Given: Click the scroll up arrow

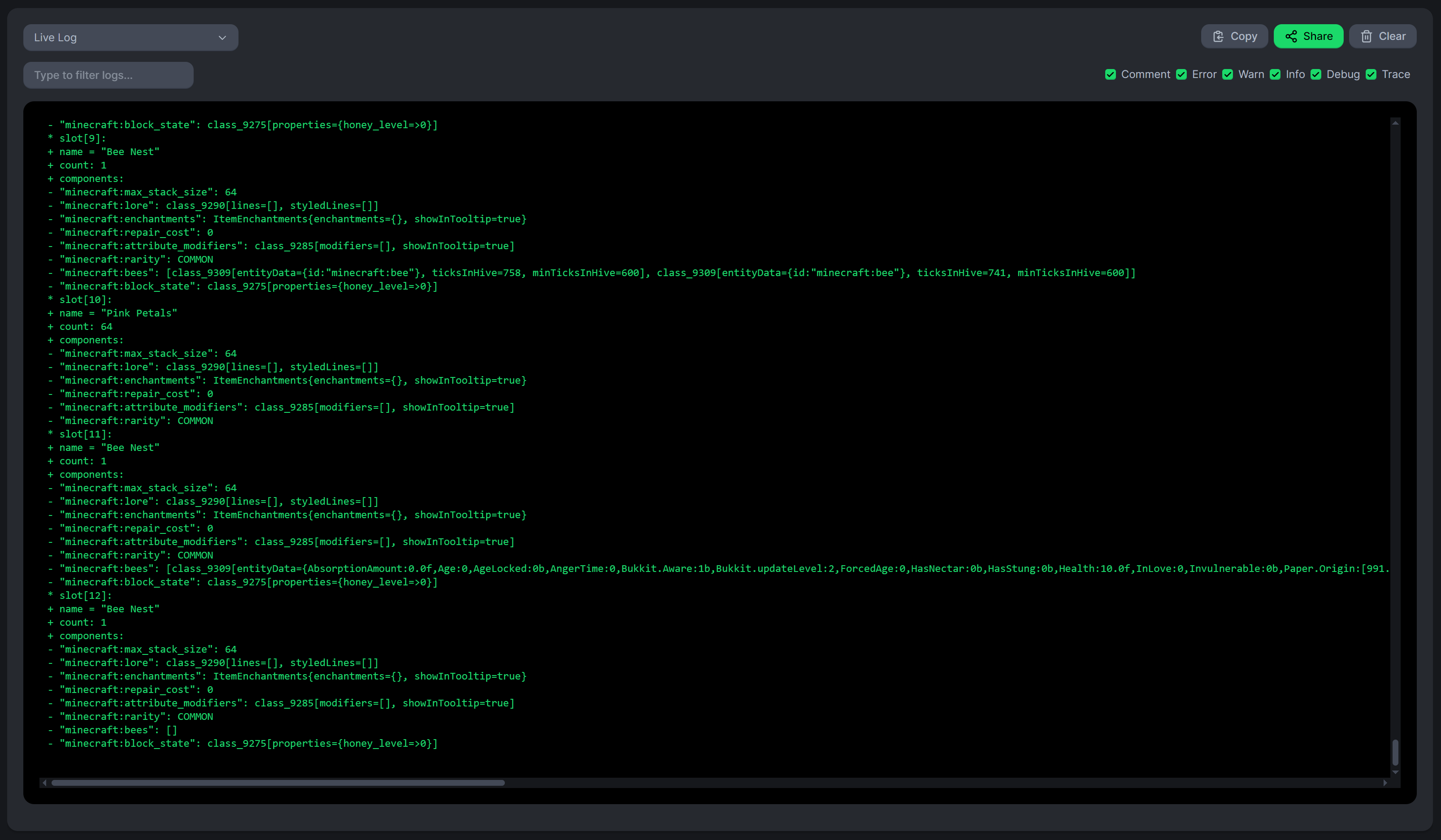Looking at the screenshot, I should click(1395, 123).
